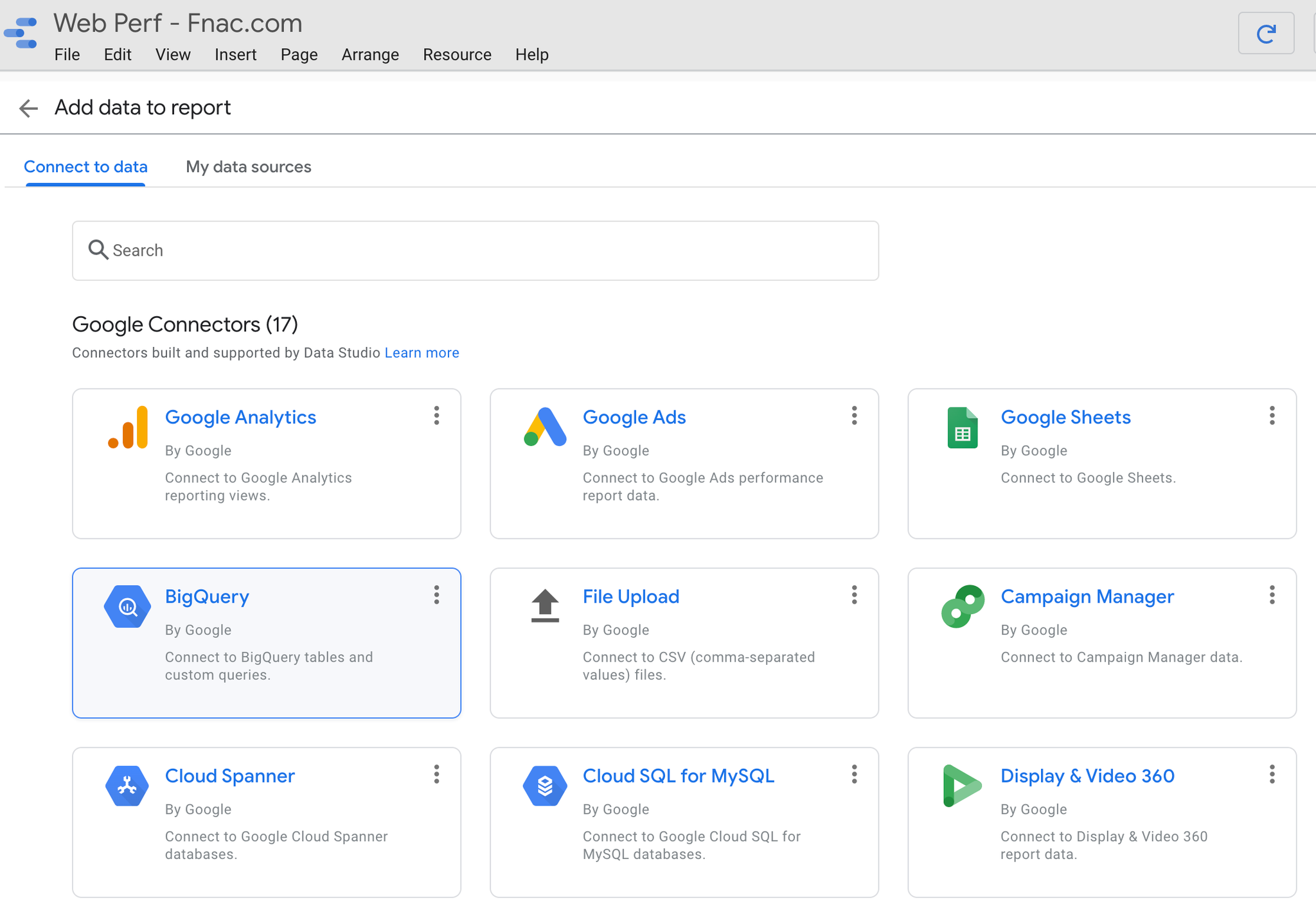The width and height of the screenshot is (1316, 918).
Task: Click the Google Sheets connector icon
Action: [x=962, y=428]
